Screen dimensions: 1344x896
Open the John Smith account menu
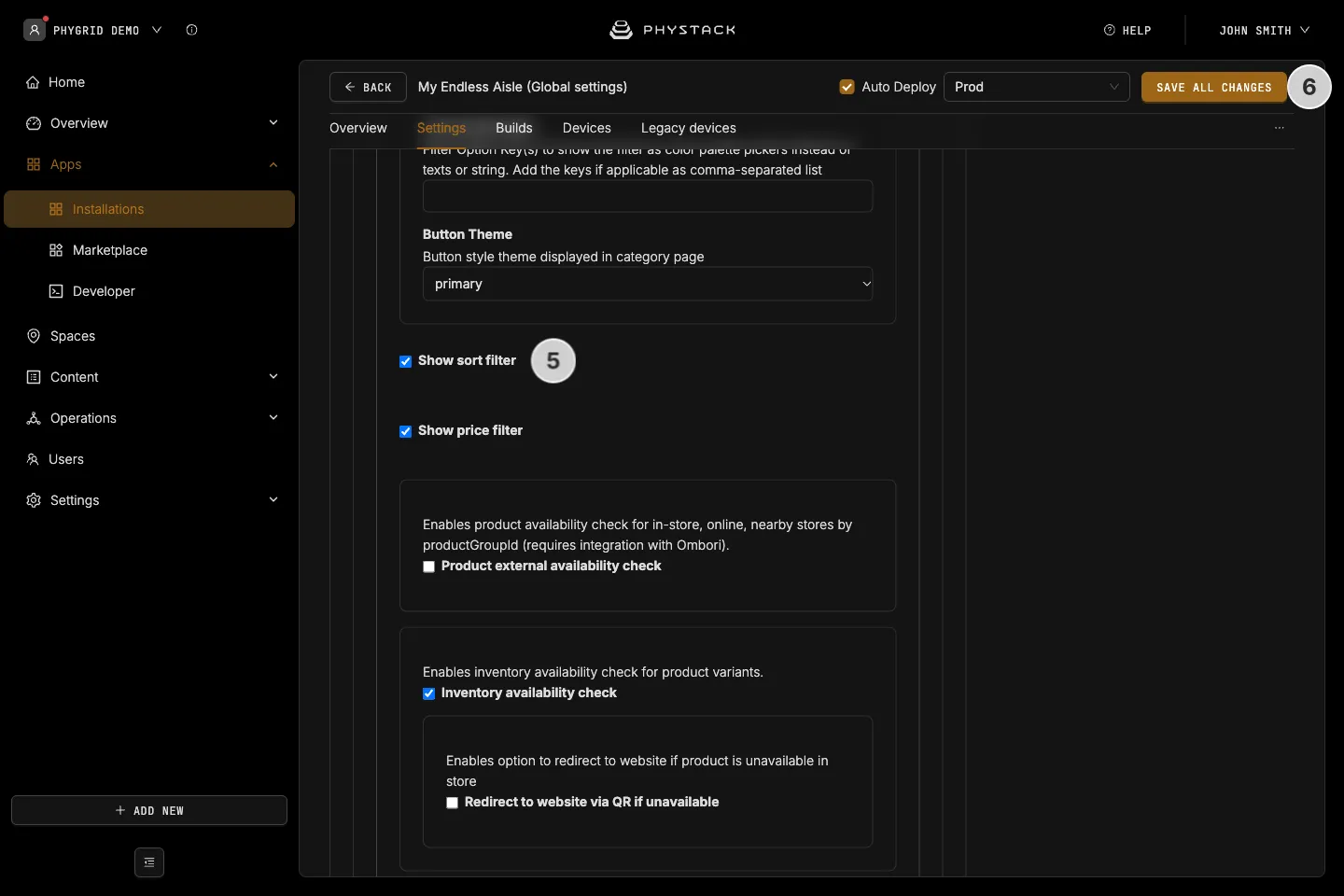[x=1265, y=30]
